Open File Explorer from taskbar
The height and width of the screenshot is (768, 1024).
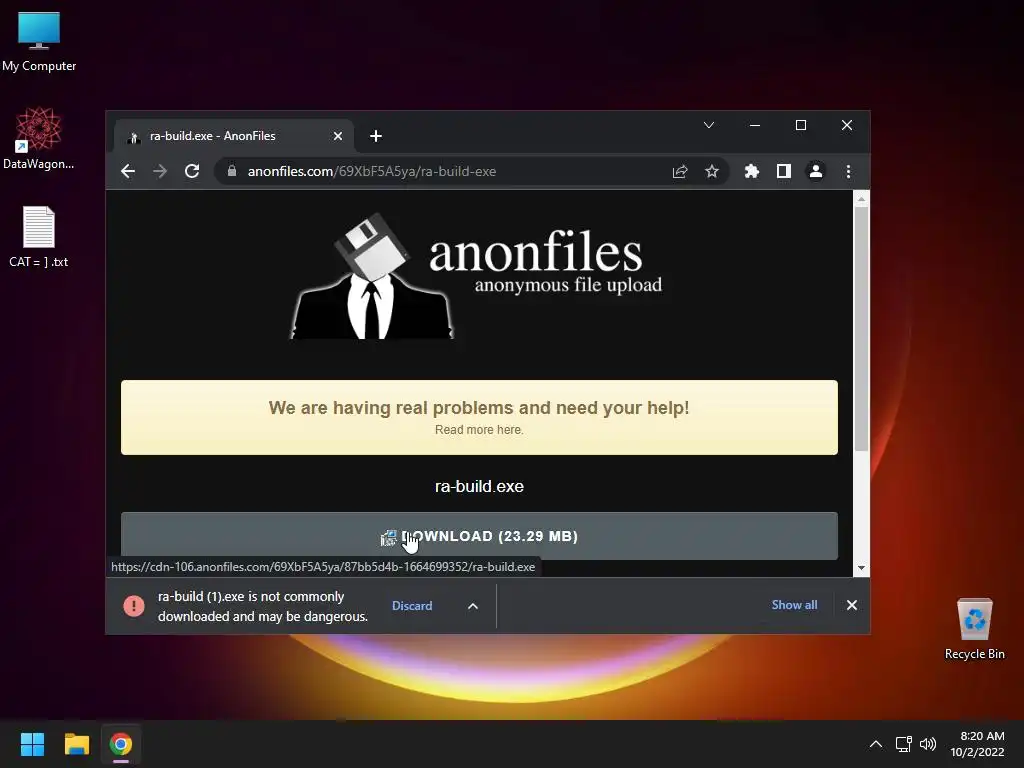(76, 744)
